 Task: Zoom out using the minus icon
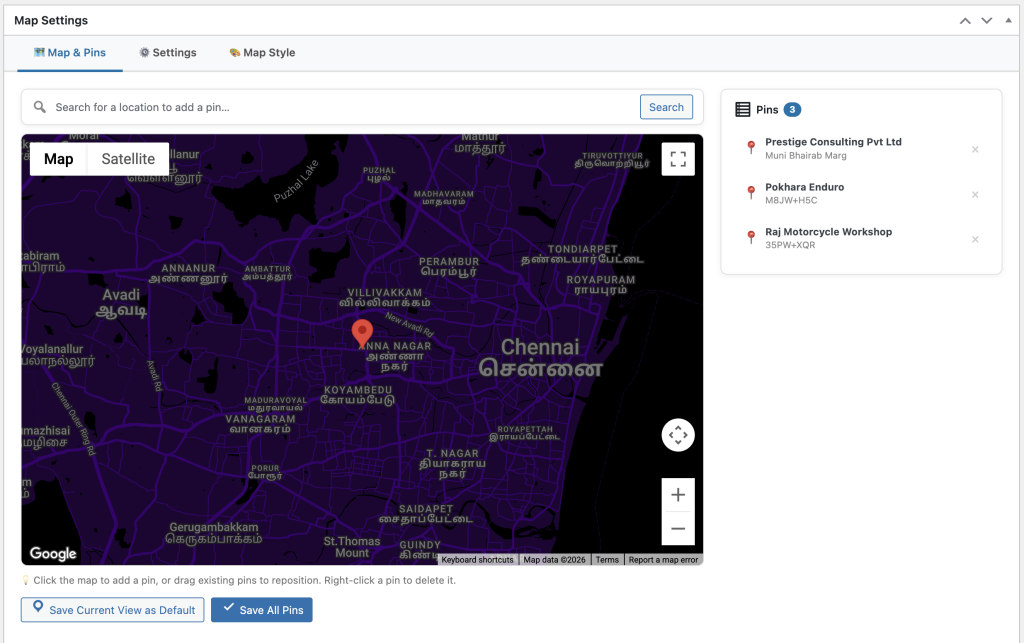click(678, 527)
